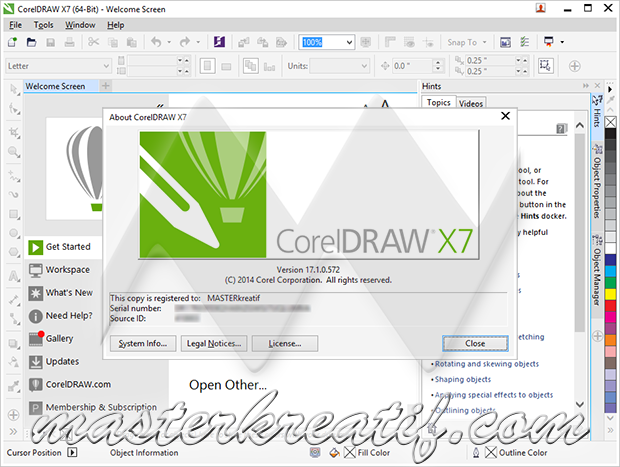Click the Undo arrow icon
The height and width of the screenshot is (467, 620).
(157, 42)
